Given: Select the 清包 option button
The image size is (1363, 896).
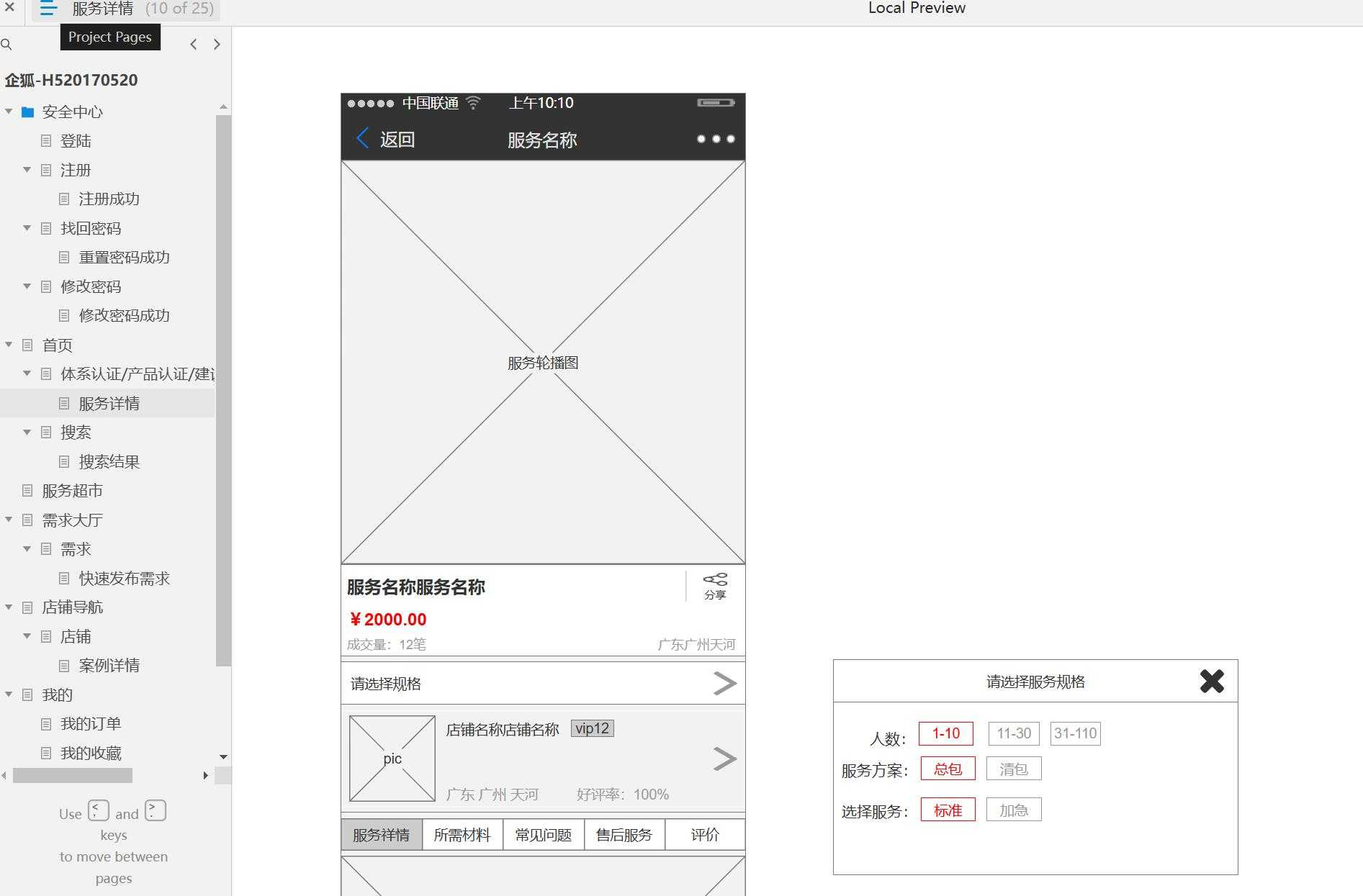Looking at the screenshot, I should click(x=1014, y=768).
